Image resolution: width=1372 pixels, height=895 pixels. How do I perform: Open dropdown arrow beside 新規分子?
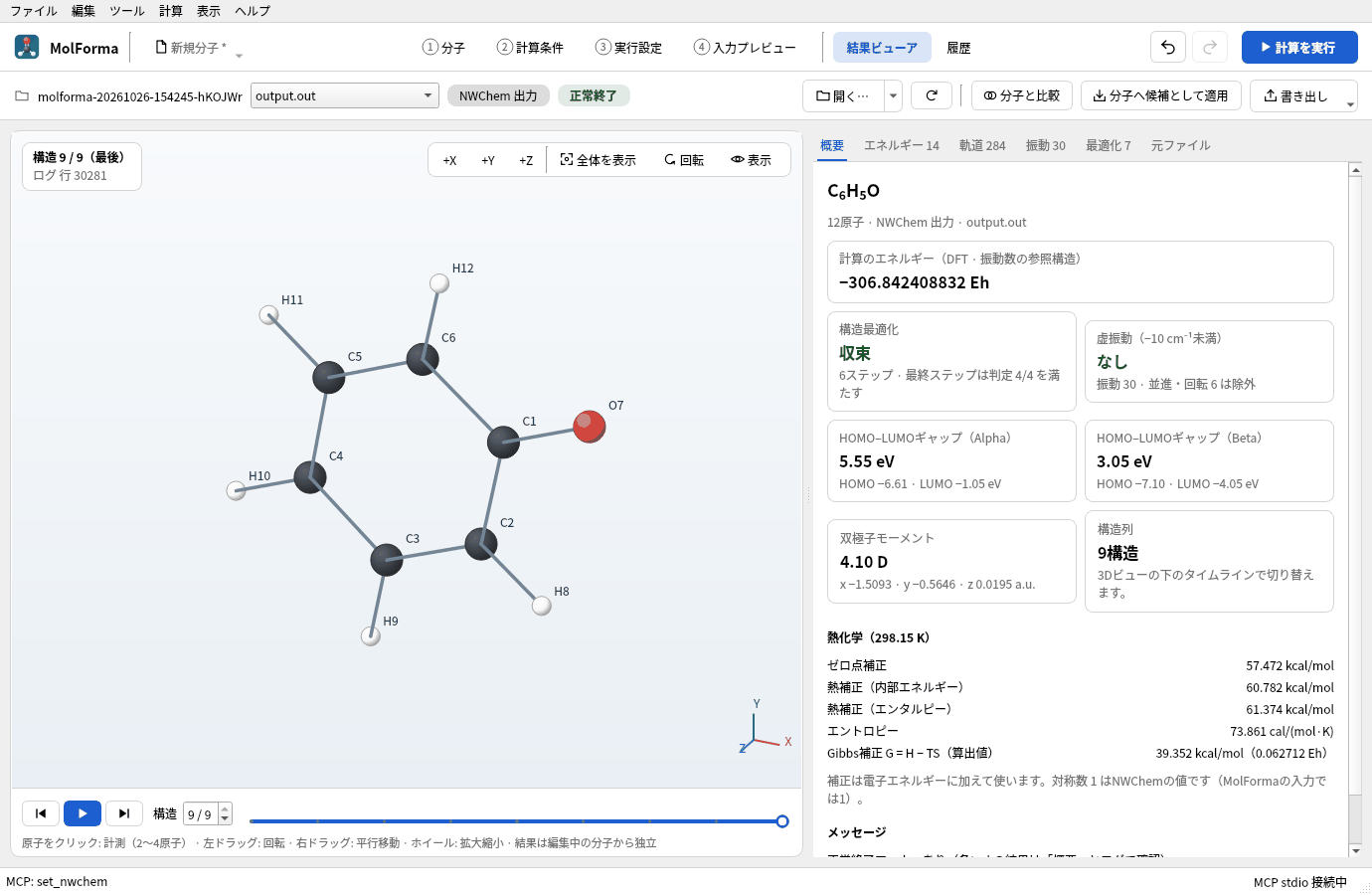tap(239, 56)
